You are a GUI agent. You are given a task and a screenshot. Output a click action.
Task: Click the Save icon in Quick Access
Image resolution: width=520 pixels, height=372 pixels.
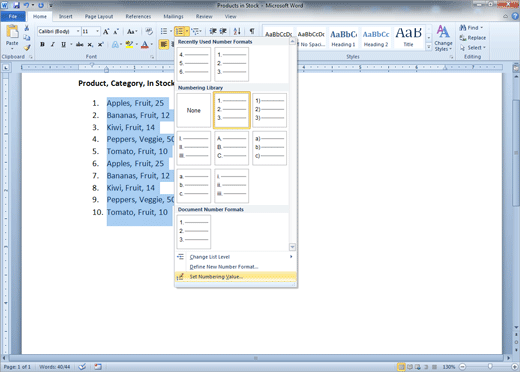coord(16,5)
